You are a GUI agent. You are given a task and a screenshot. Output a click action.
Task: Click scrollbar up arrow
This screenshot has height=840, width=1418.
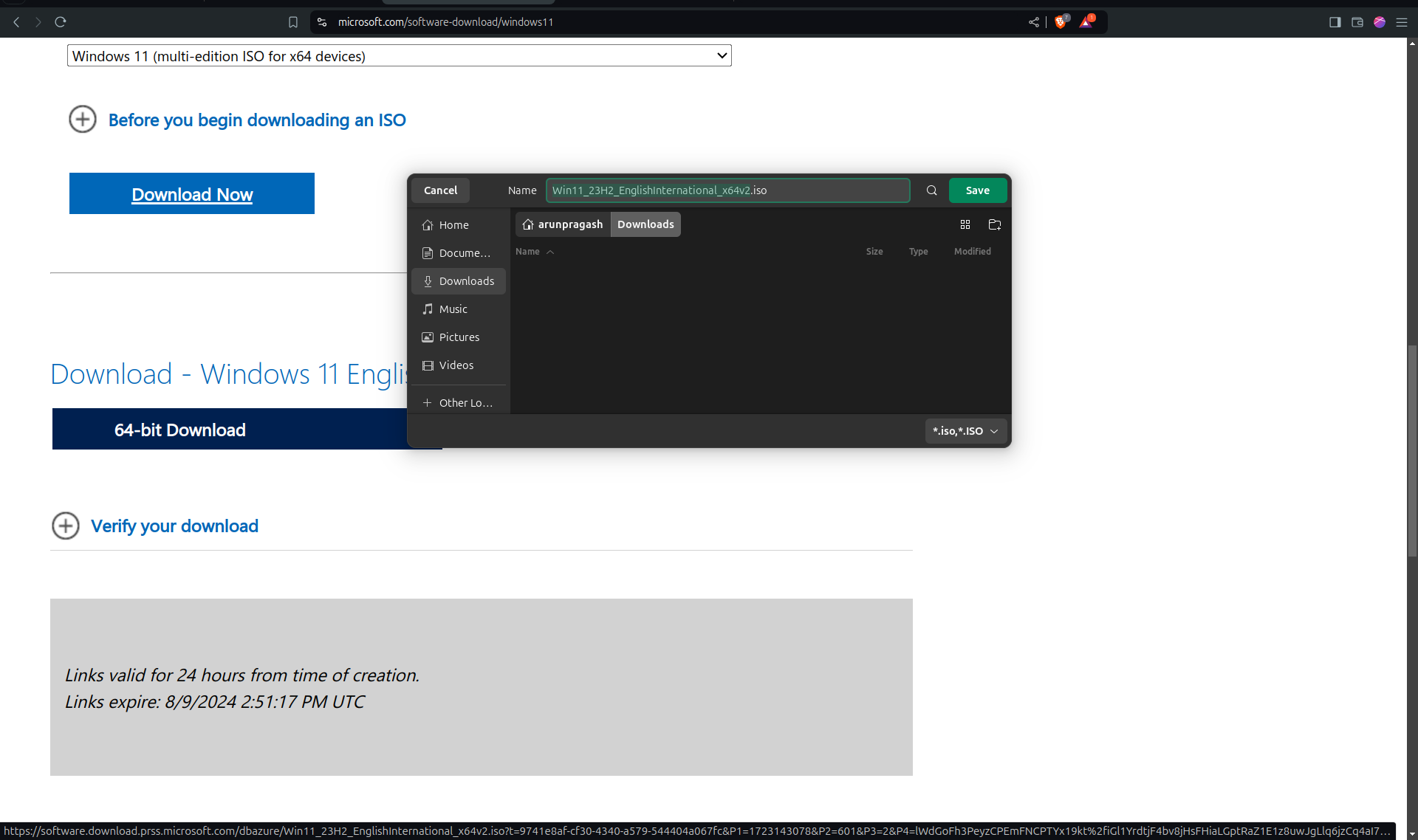tap(1412, 43)
